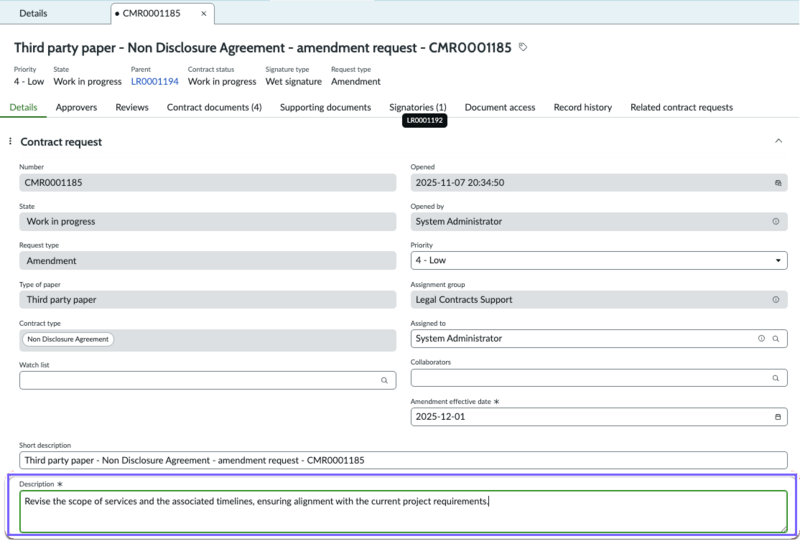Screen dimensions: 800x541
Task: View info icon in Assigned to field
Action: pyautogui.click(x=761, y=338)
